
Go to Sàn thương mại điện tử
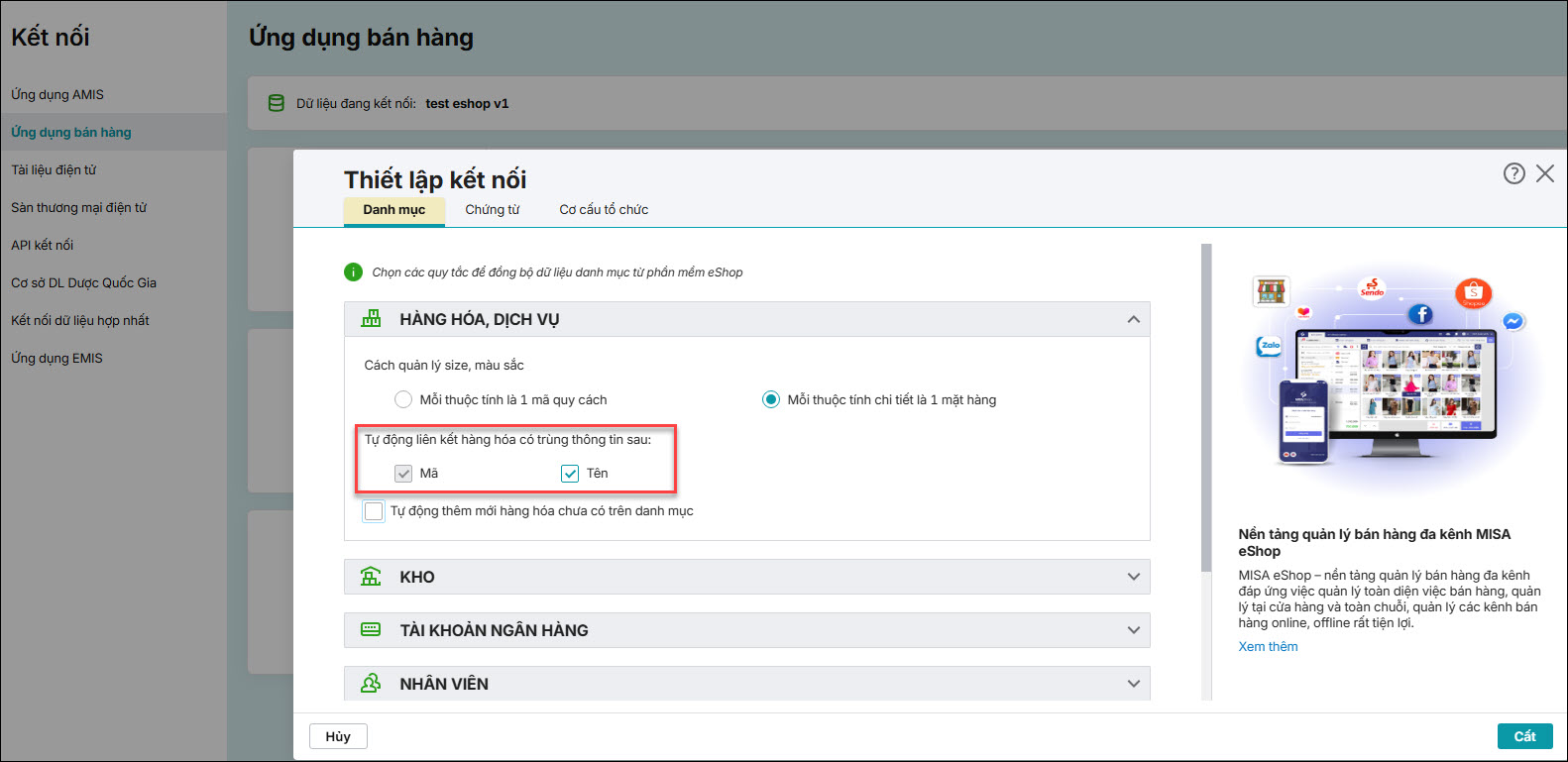click(x=114, y=207)
